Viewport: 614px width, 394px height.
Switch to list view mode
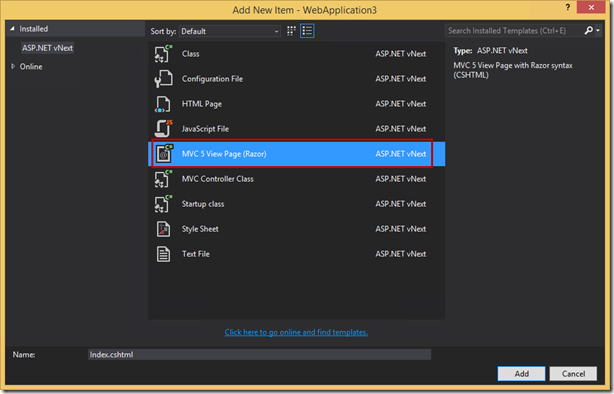307,31
